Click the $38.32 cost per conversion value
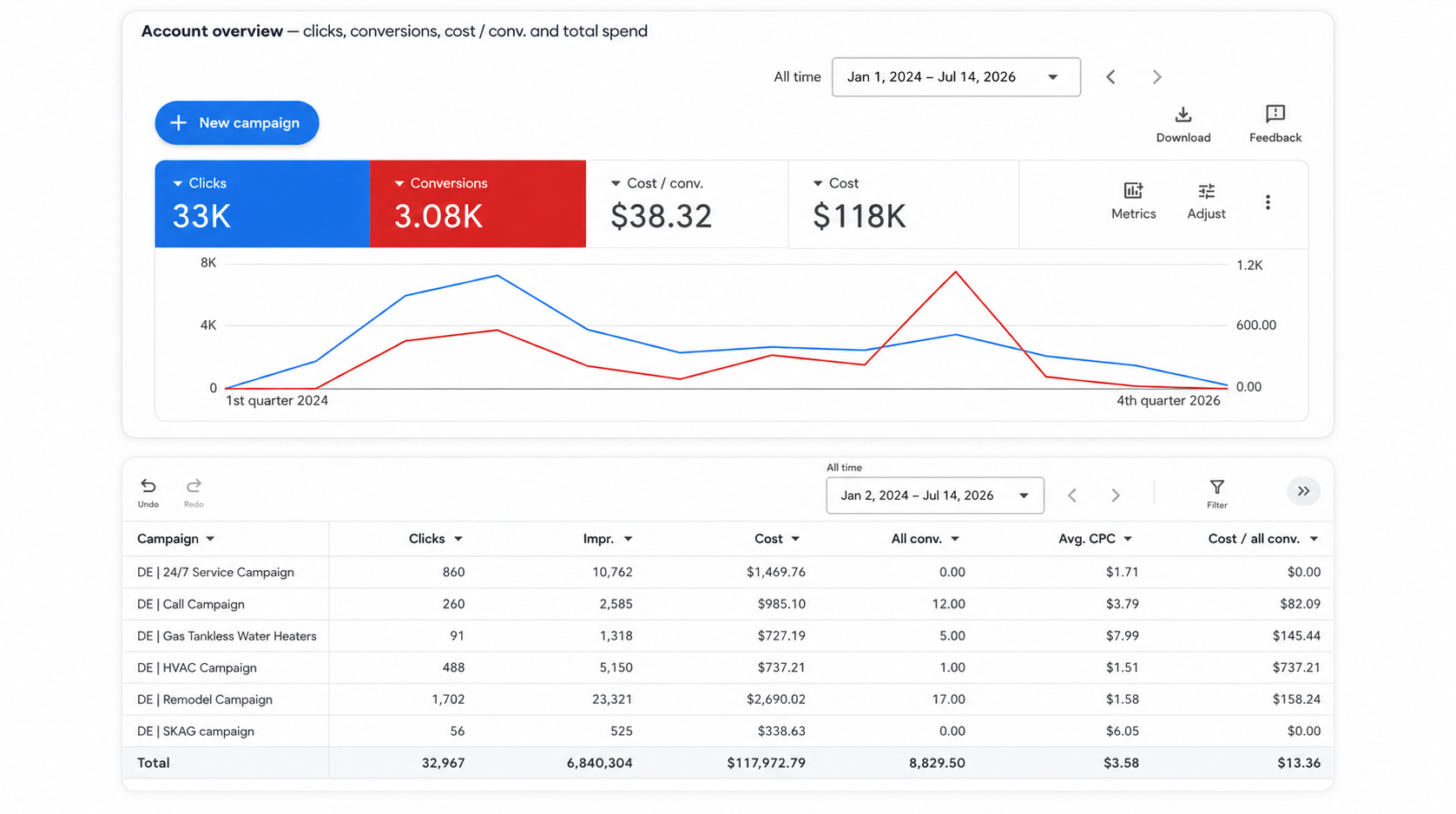 point(661,216)
